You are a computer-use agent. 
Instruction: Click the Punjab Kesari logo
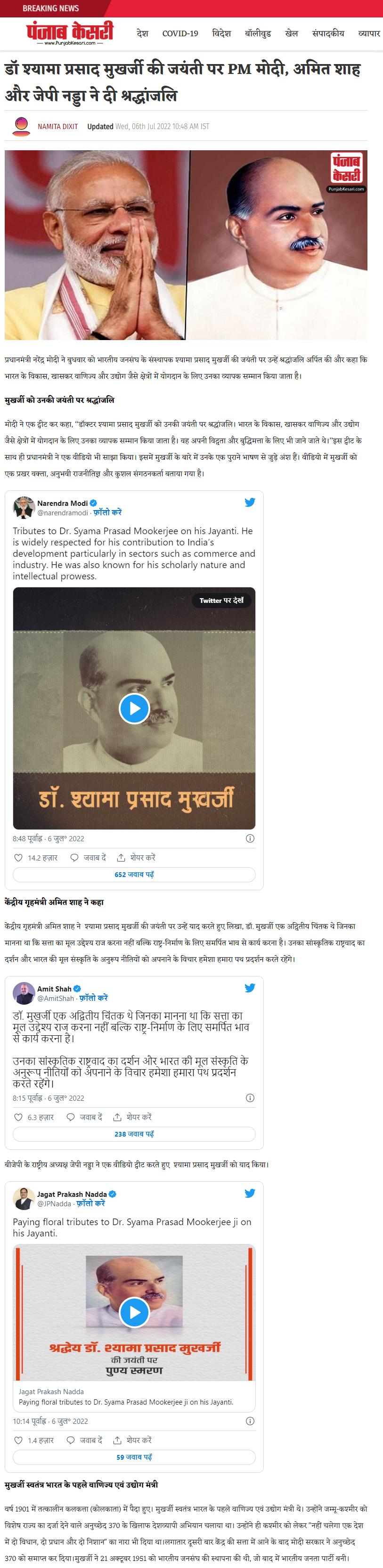(69, 33)
